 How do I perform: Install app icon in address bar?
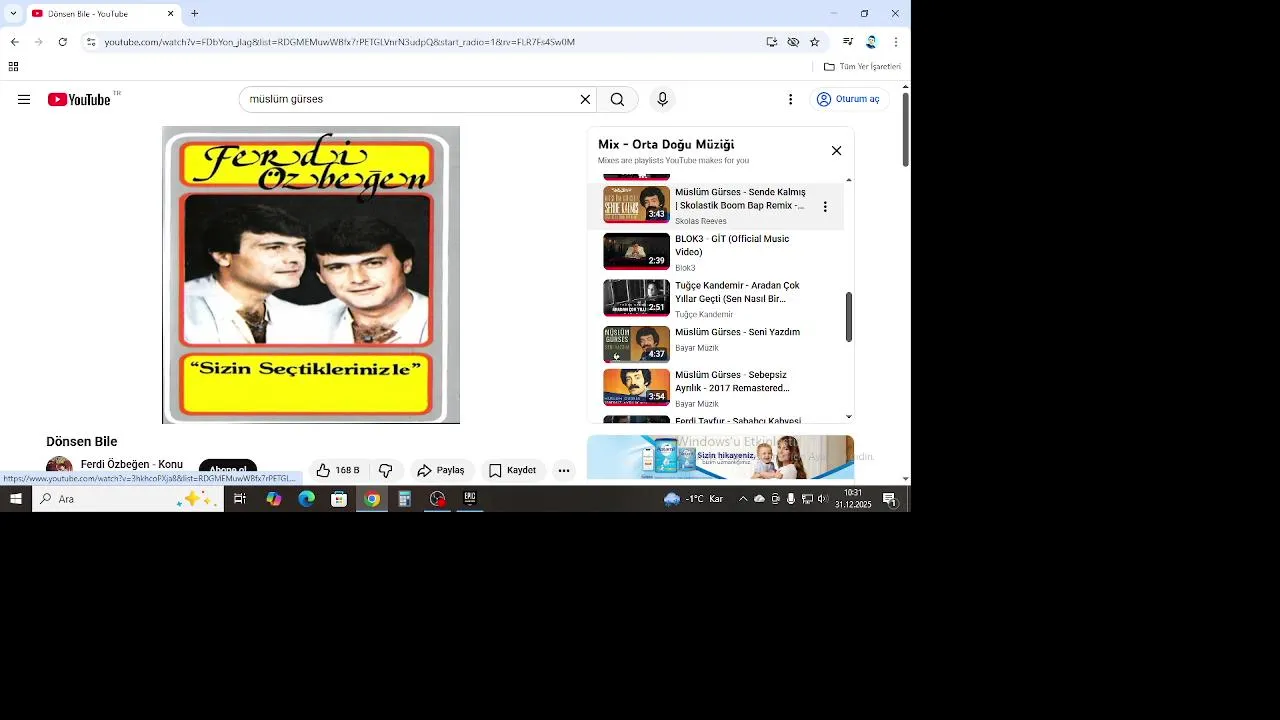pyautogui.click(x=772, y=42)
